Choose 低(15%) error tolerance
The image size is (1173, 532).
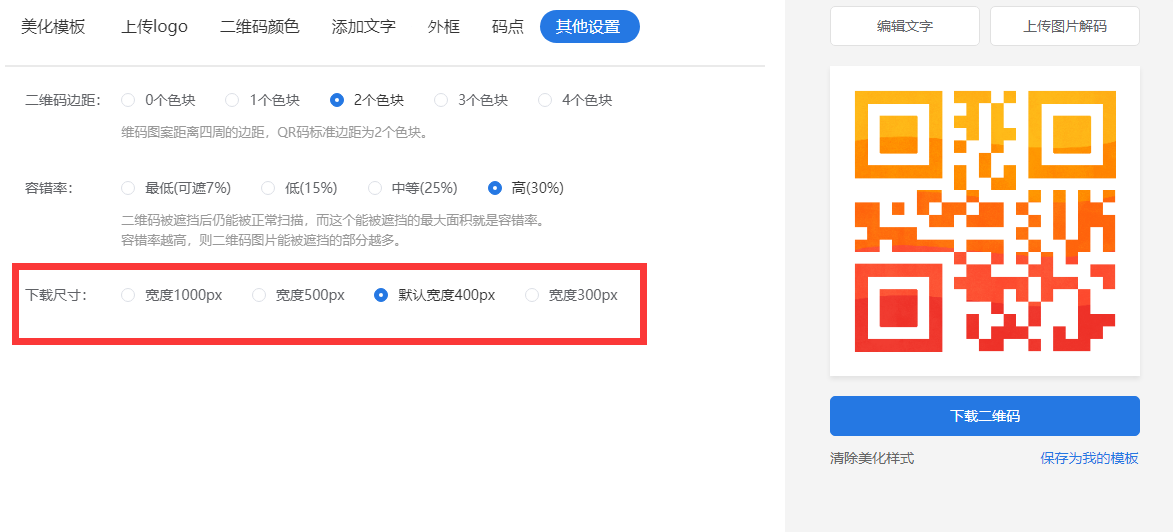click(299, 188)
